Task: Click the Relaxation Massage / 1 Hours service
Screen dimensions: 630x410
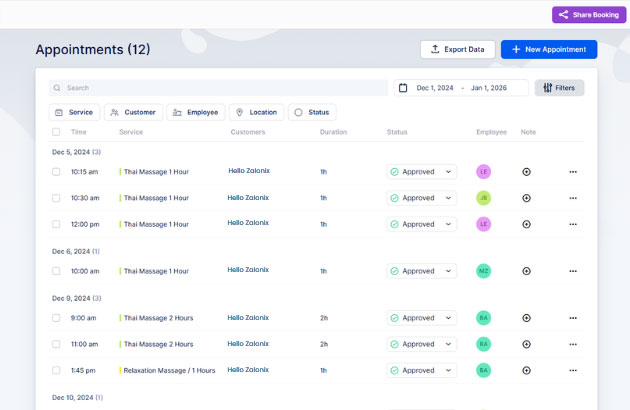Action: click(169, 370)
